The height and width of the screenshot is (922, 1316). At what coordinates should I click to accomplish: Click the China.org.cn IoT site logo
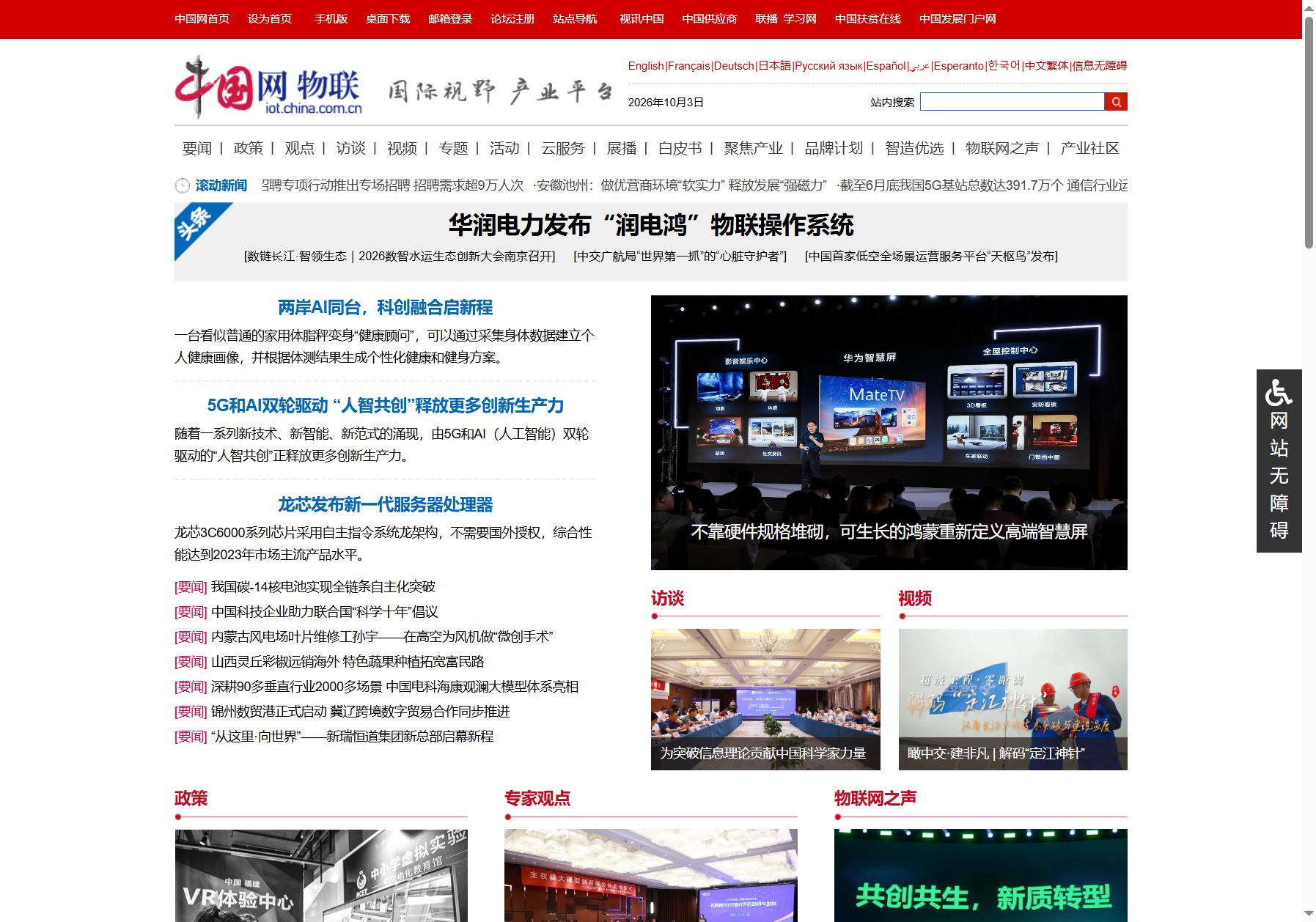click(x=268, y=86)
